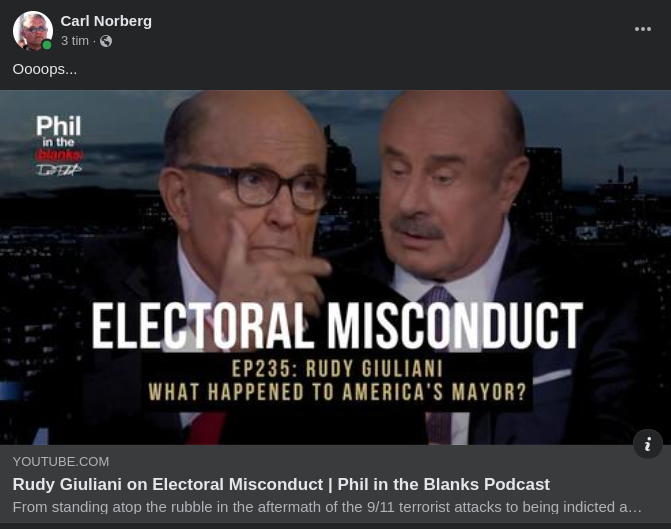Open Carl Norberg's profile picture
671x529 pixels.
click(x=33, y=31)
